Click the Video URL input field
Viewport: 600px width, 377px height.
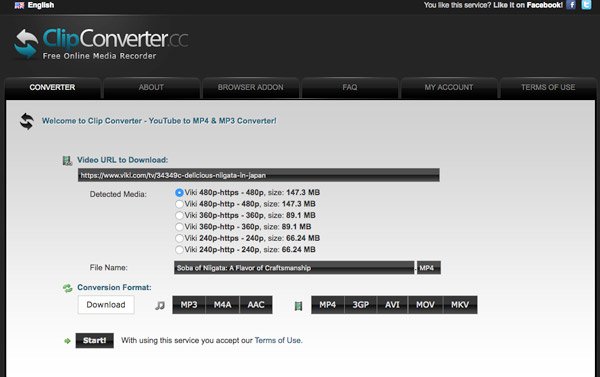(259, 175)
